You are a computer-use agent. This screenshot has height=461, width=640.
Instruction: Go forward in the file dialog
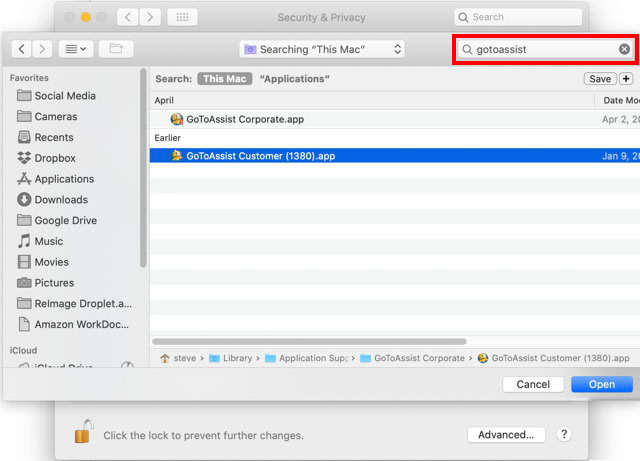click(x=42, y=49)
